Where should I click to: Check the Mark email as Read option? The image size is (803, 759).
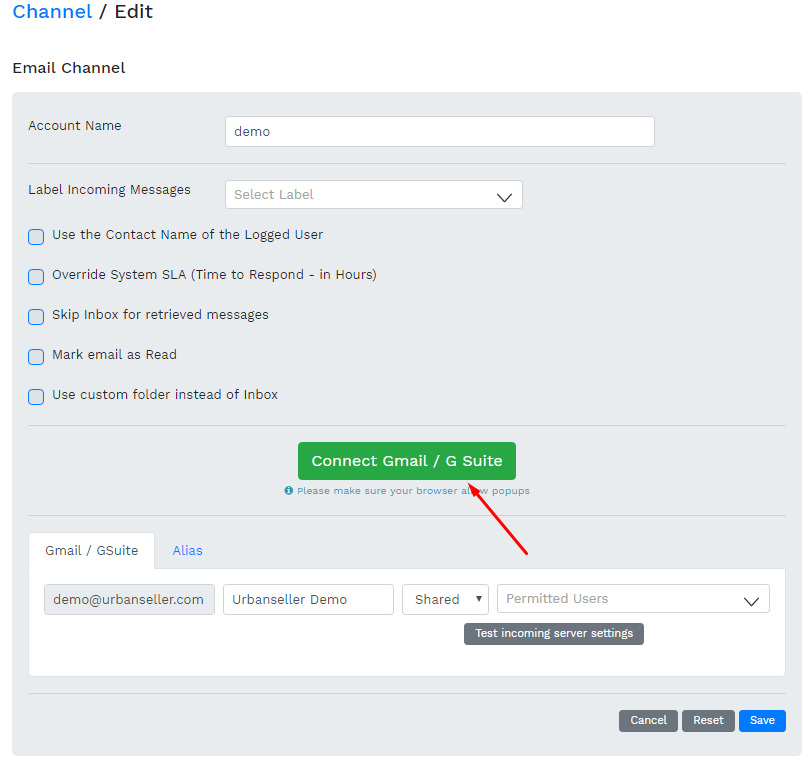pyautogui.click(x=36, y=357)
